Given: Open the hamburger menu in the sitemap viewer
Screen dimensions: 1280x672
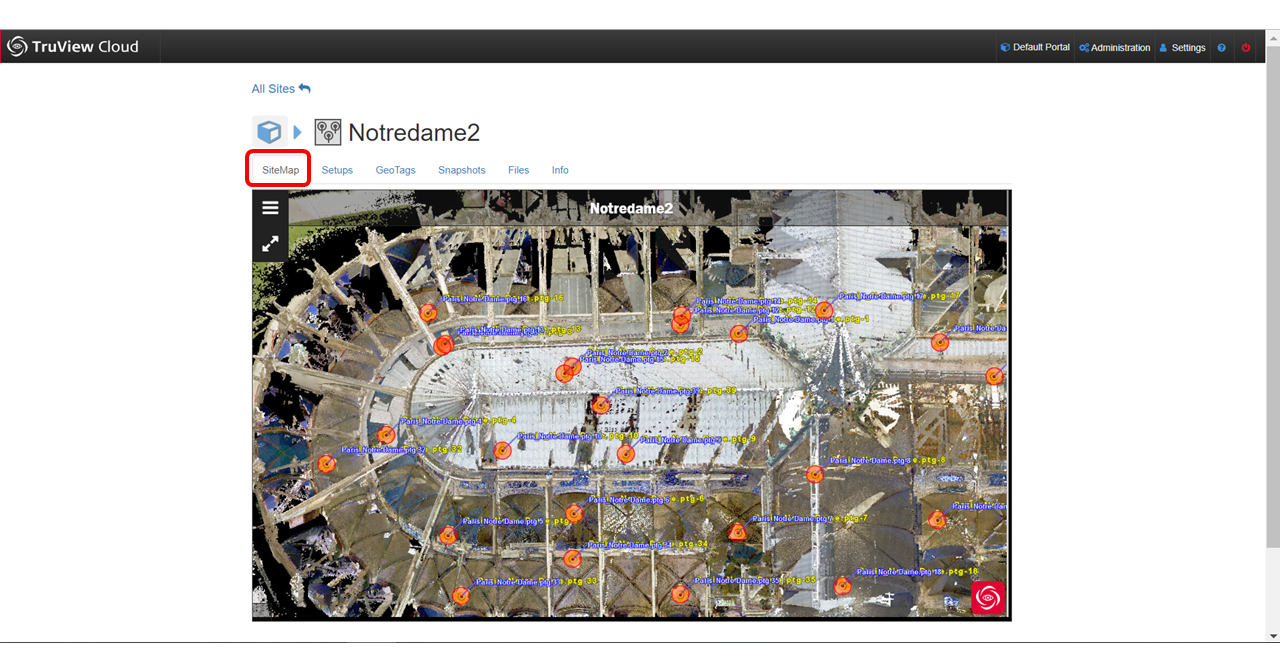Looking at the screenshot, I should click(x=270, y=208).
